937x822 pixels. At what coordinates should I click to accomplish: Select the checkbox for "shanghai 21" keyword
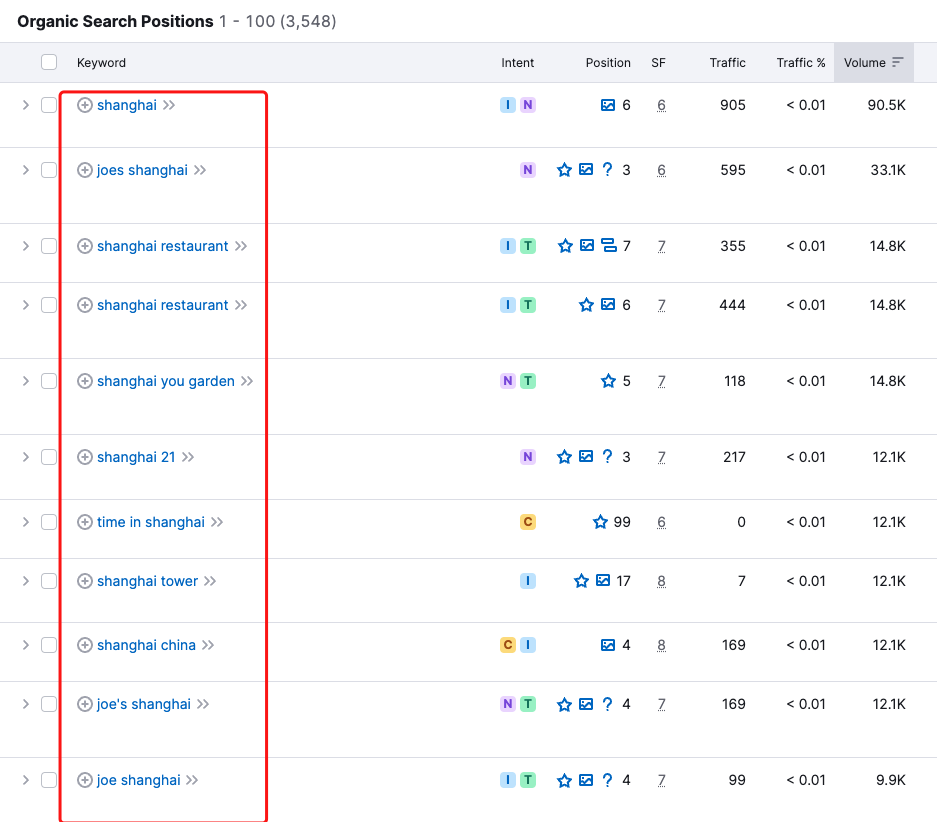(49, 457)
